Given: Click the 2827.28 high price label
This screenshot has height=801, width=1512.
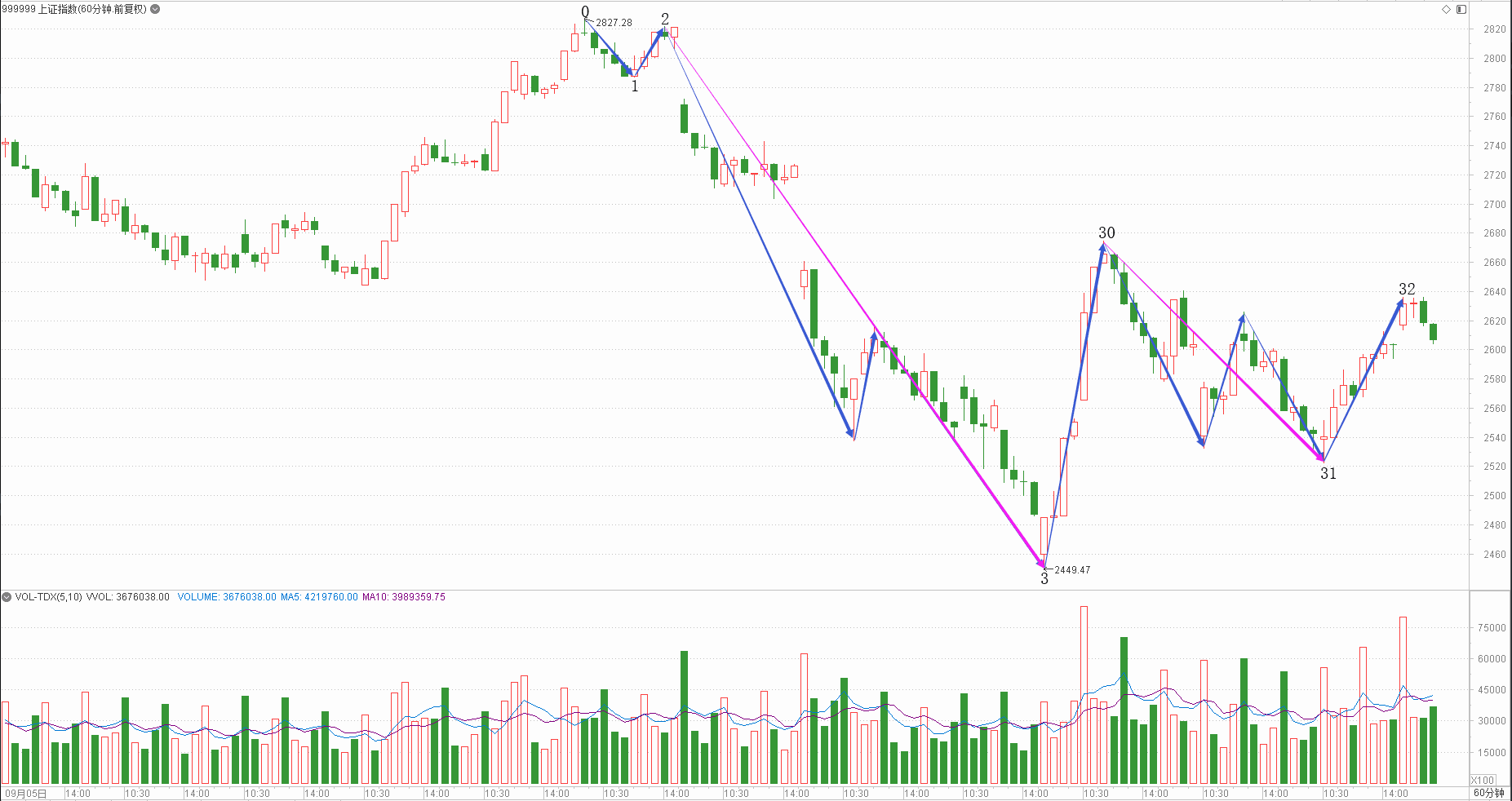Looking at the screenshot, I should (614, 23).
